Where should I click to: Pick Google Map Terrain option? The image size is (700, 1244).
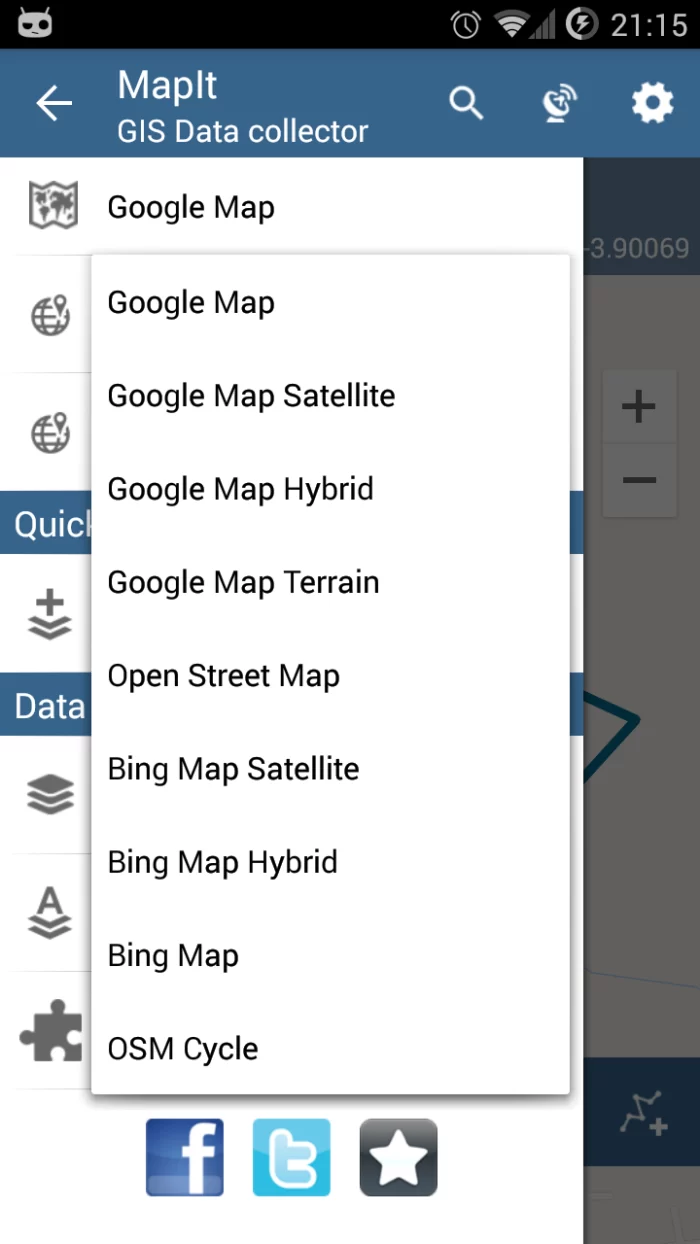[243, 582]
